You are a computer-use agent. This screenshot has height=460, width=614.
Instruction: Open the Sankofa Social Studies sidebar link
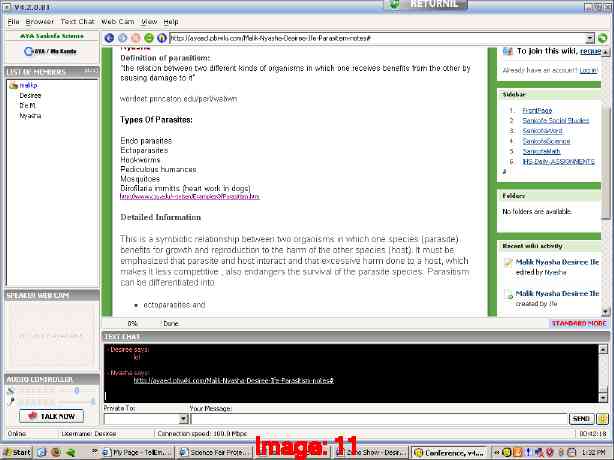click(556, 121)
